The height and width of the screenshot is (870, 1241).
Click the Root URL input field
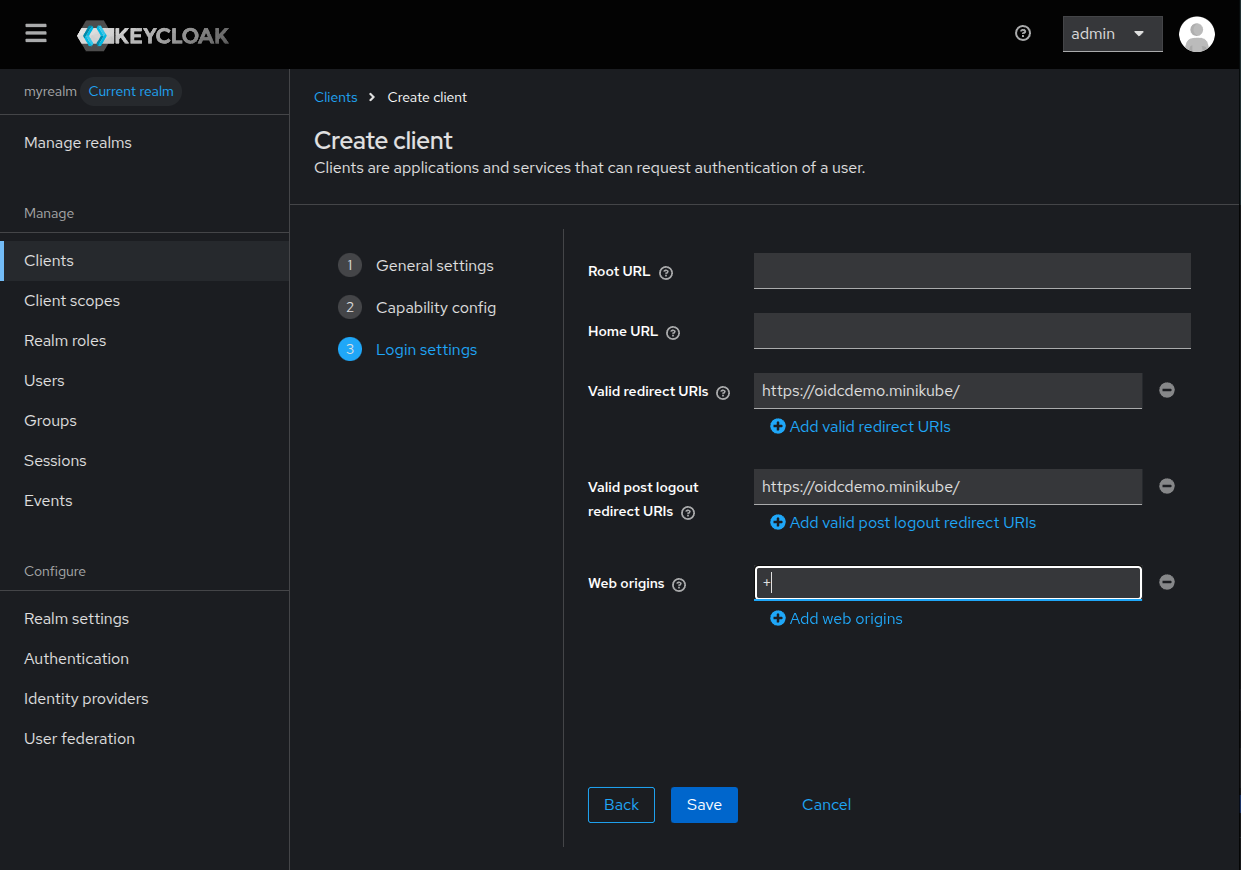972,271
